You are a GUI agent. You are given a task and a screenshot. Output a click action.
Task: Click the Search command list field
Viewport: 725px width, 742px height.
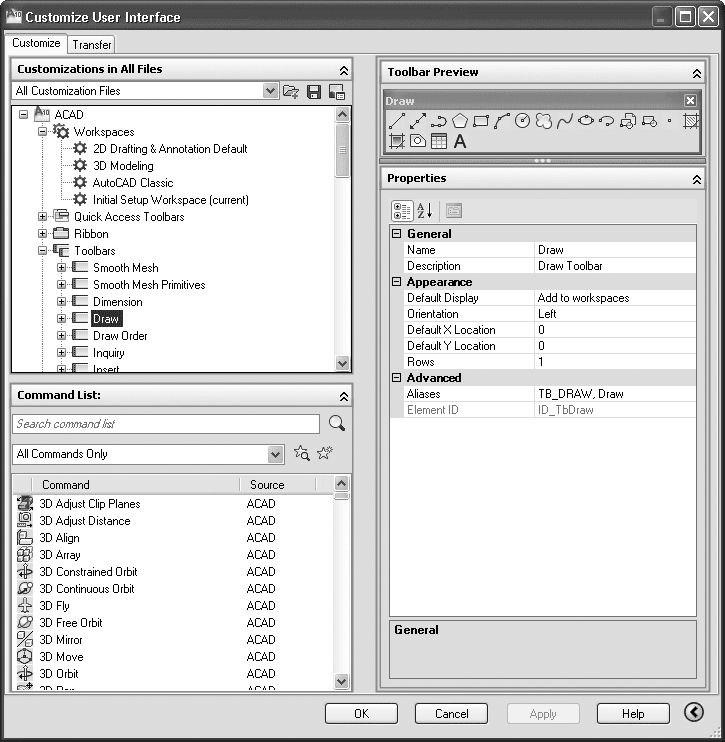[166, 424]
